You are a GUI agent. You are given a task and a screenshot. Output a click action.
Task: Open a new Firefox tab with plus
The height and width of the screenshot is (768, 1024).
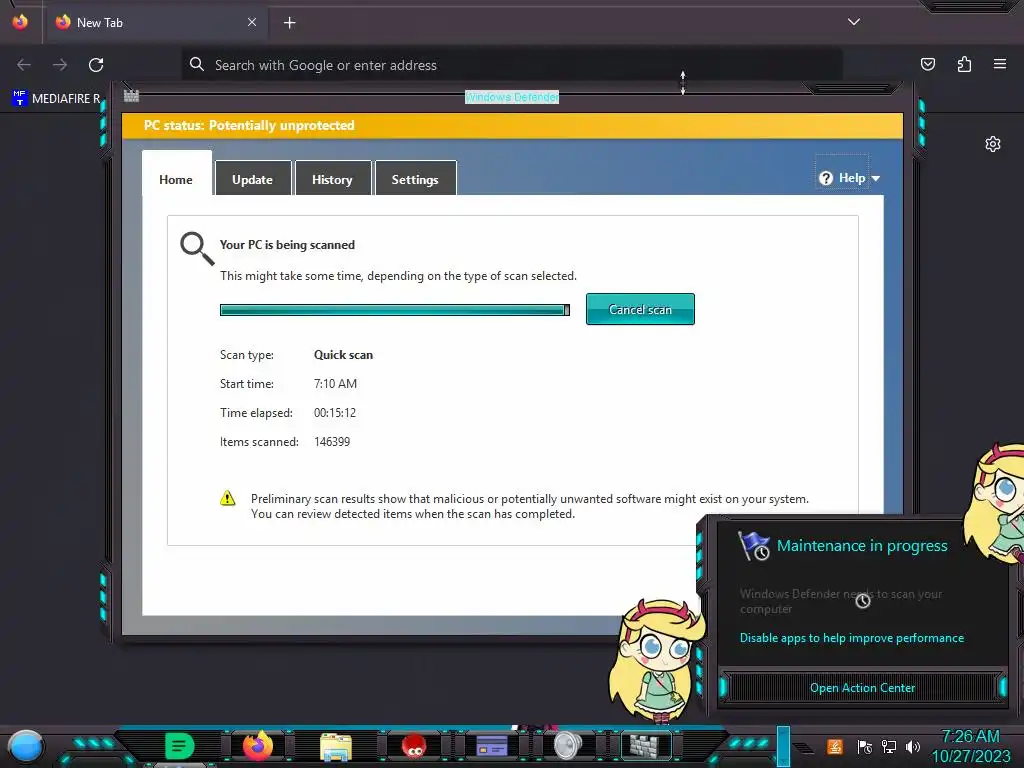click(x=289, y=23)
